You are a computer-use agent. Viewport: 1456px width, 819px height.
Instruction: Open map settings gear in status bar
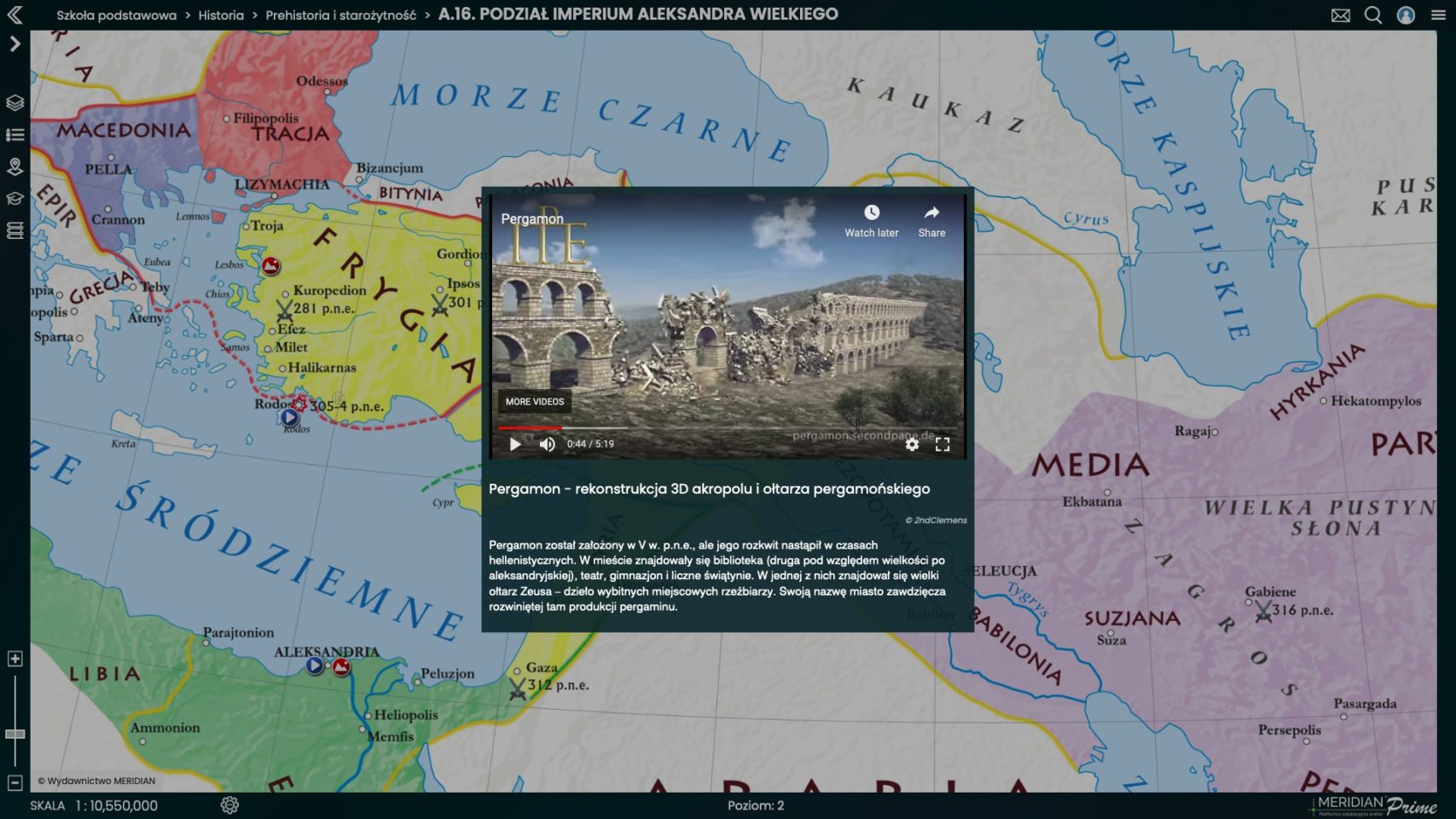tap(229, 805)
